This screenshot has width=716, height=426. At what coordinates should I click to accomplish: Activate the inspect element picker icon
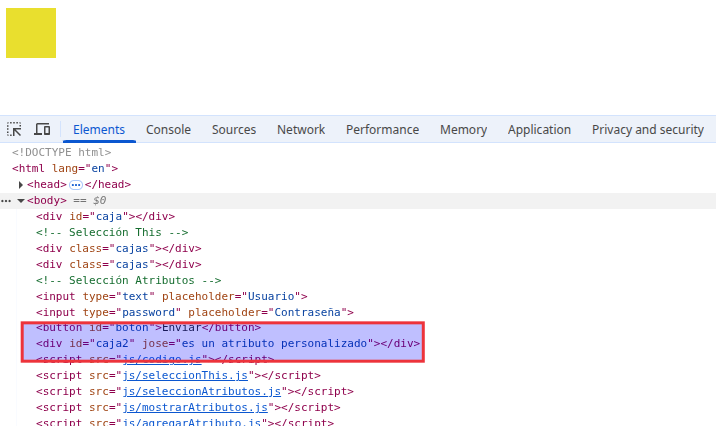pyautogui.click(x=15, y=130)
